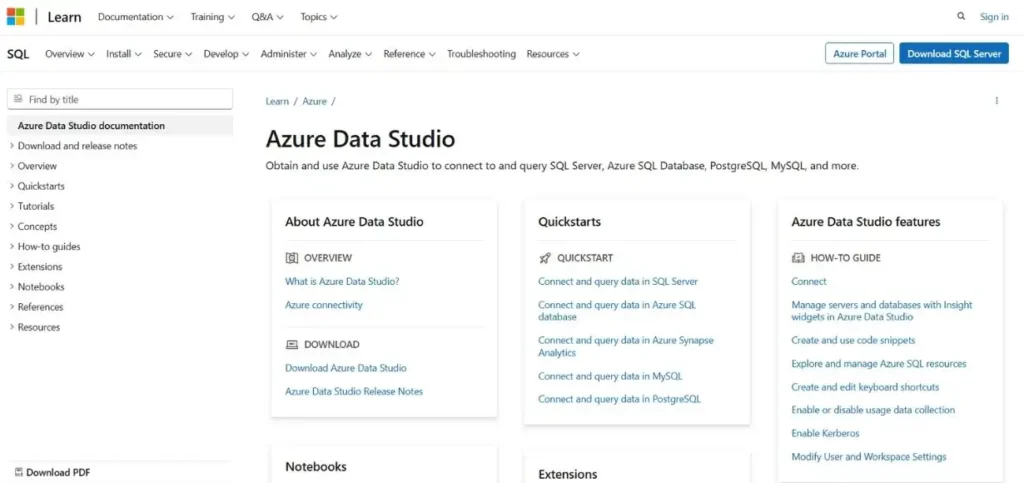Click the Find by title input field

(120, 99)
